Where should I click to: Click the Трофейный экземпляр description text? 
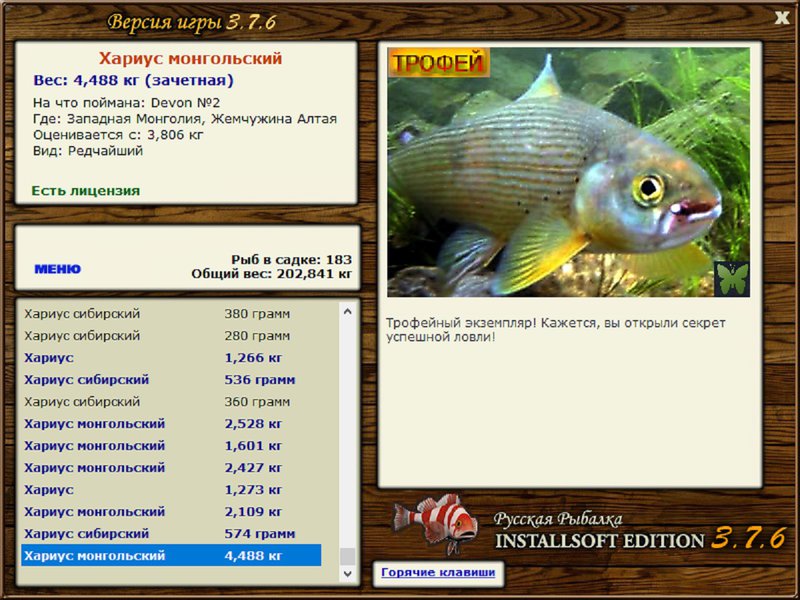click(x=556, y=330)
